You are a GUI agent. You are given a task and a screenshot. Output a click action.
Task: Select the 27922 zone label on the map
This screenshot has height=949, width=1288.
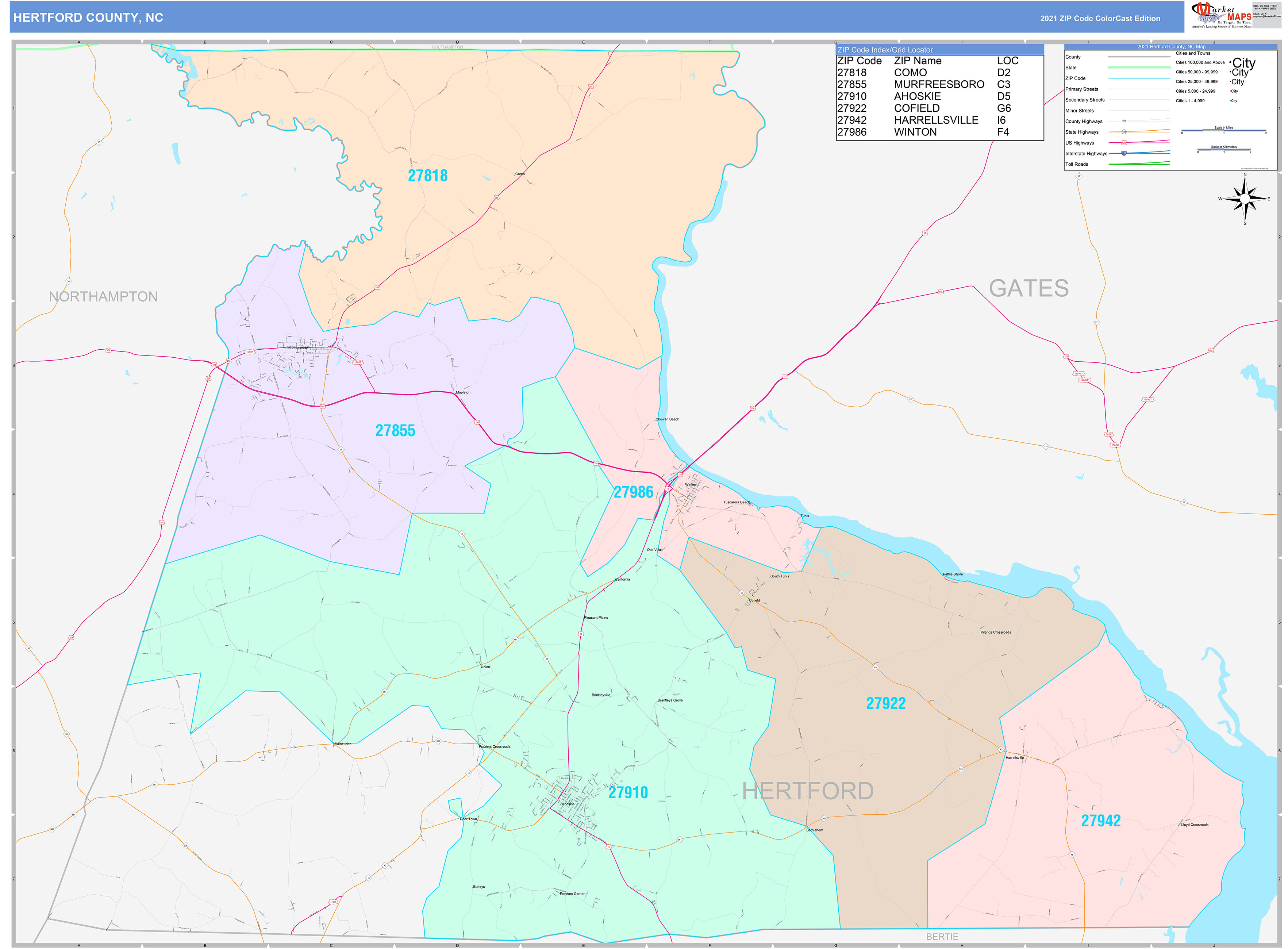tap(887, 703)
